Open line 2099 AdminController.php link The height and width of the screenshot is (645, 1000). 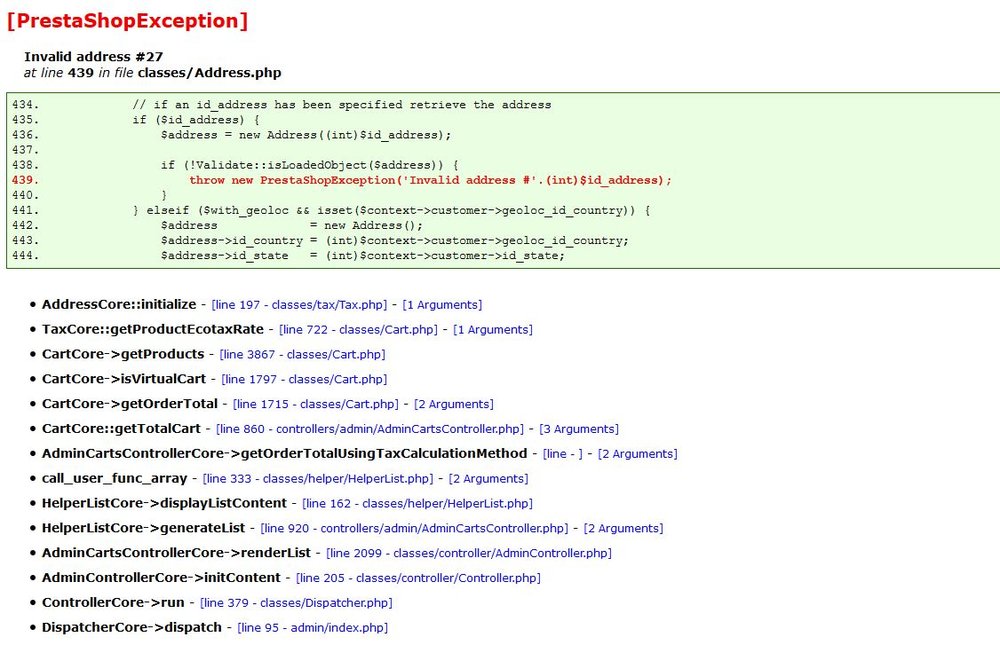pyautogui.click(x=469, y=554)
